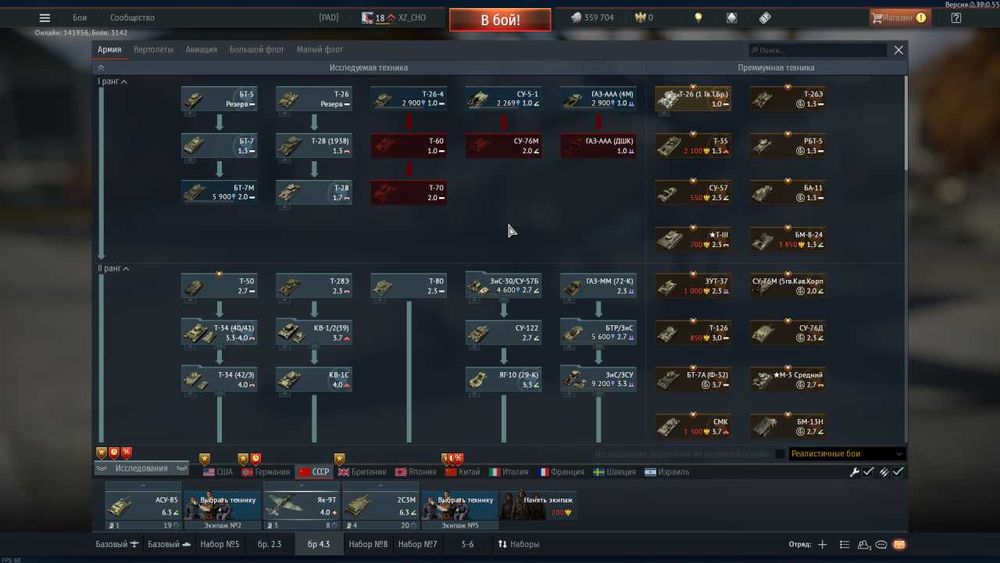Switch to the Авиация tab
This screenshot has width=1000, height=563.
tap(201, 50)
